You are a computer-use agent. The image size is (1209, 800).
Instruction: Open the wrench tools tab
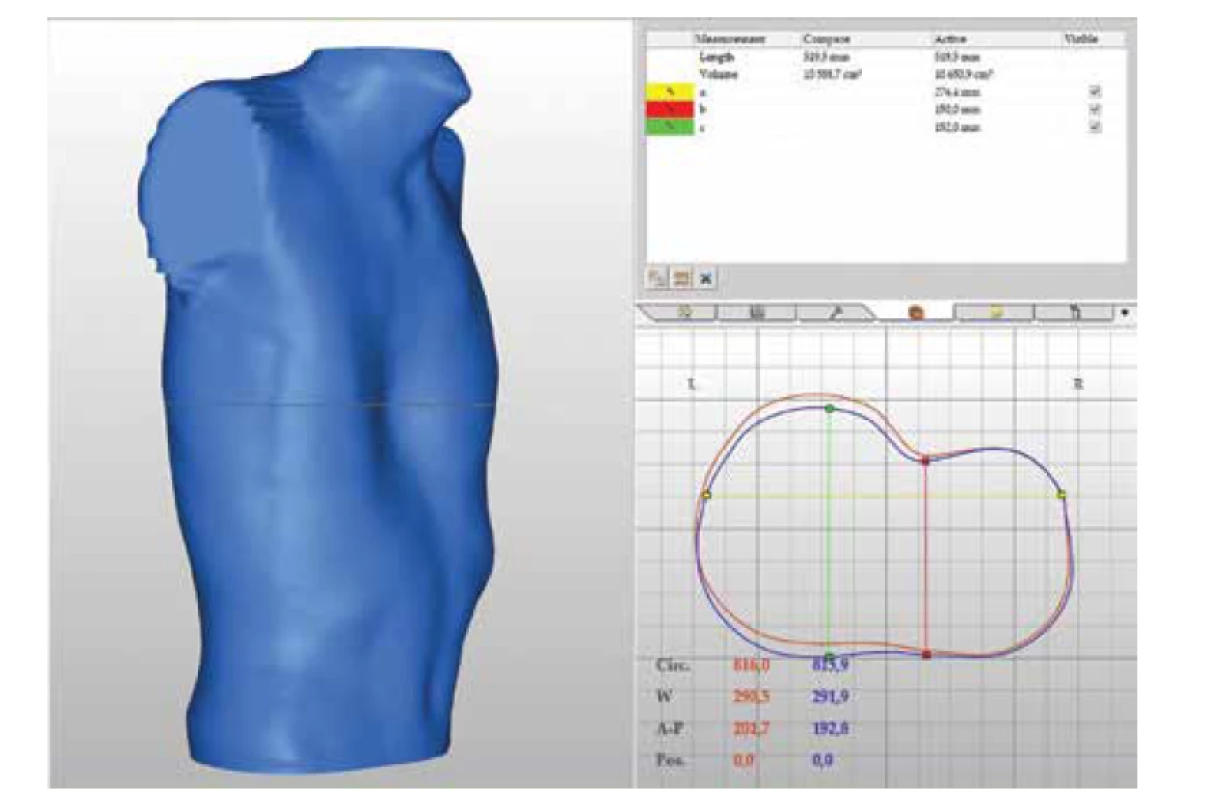[836, 313]
